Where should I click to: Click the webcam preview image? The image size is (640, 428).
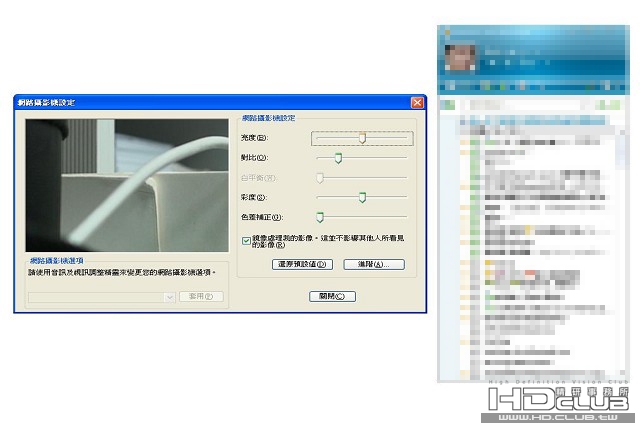coord(127,185)
